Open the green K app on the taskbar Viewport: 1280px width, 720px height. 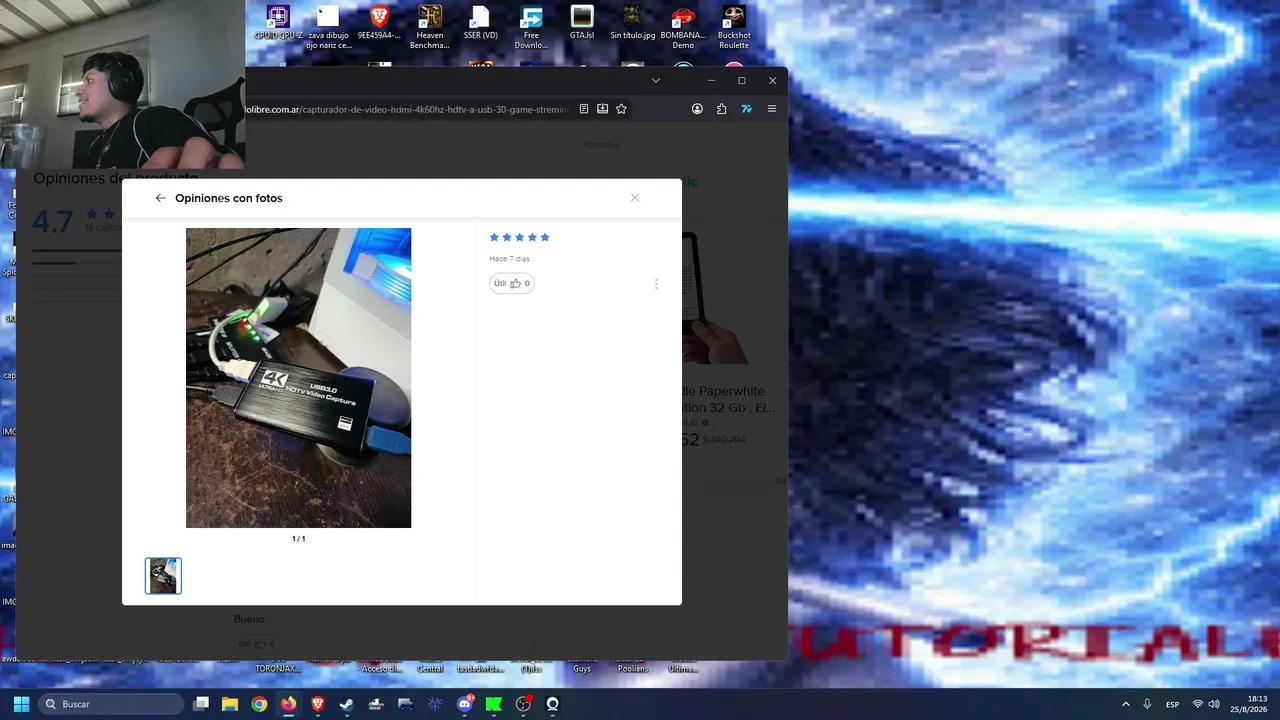[493, 704]
